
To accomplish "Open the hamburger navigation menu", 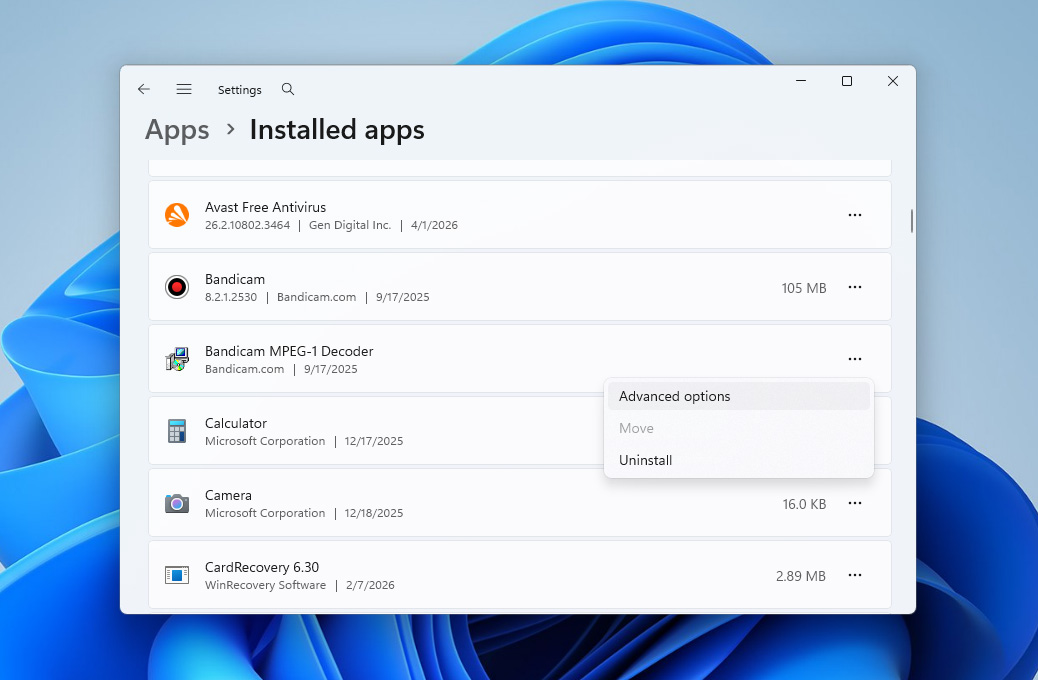I will pos(184,89).
